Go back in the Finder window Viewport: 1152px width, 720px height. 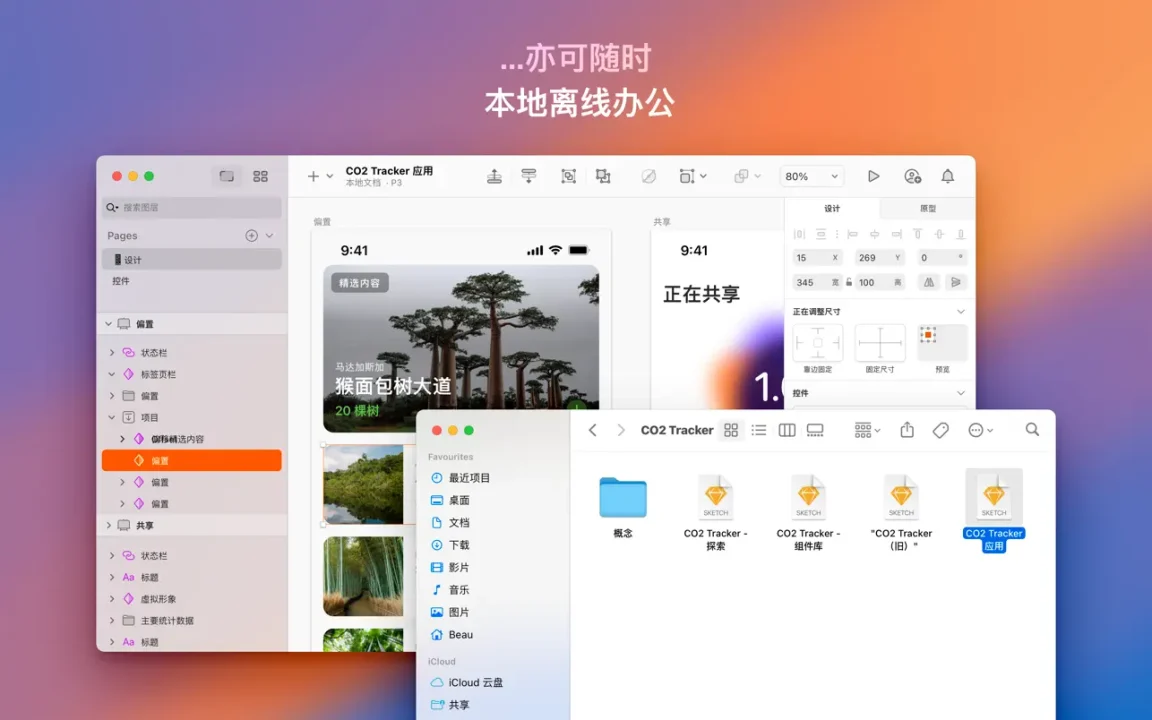click(x=593, y=430)
